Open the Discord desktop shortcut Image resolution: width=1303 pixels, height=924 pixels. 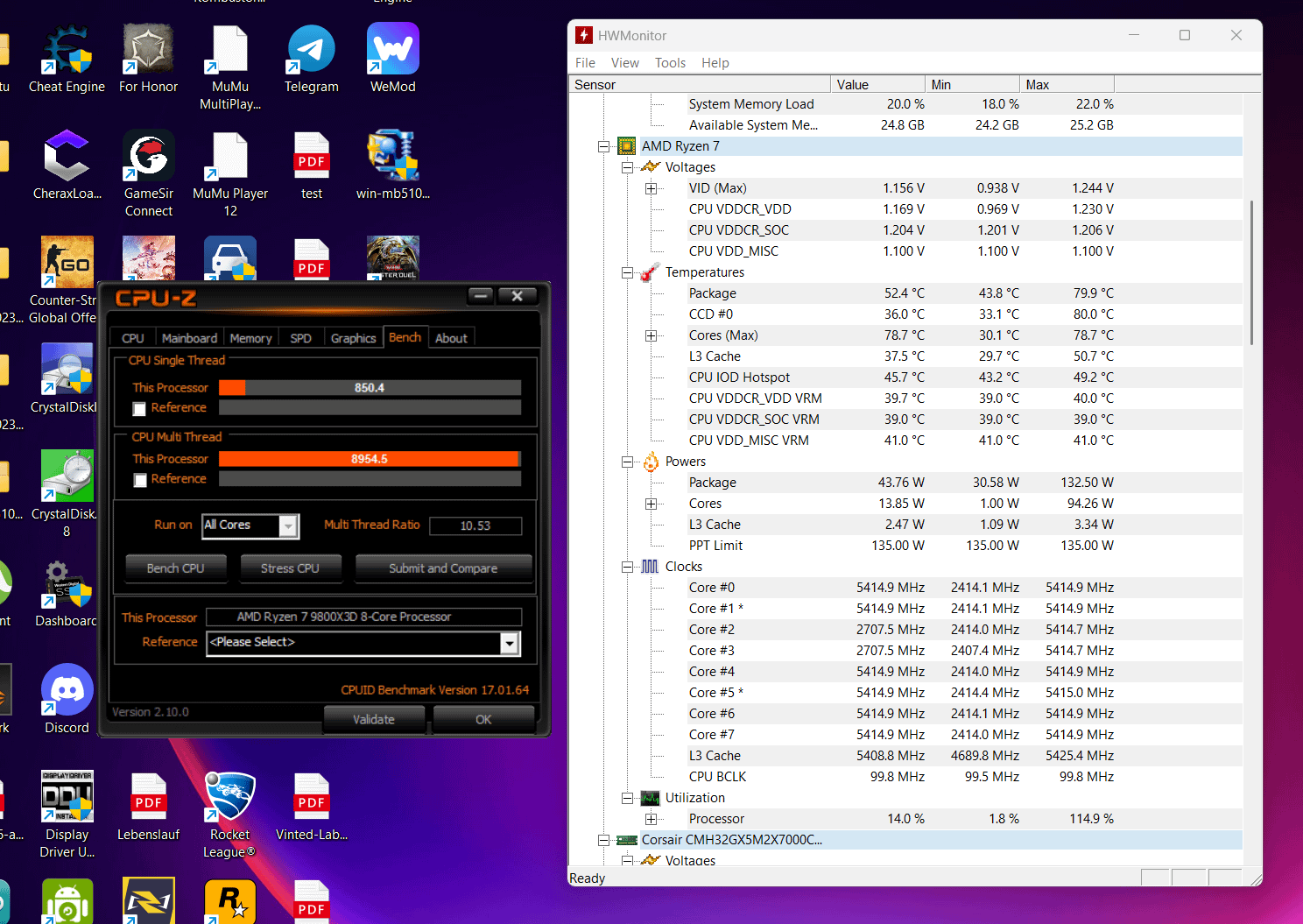pos(67,701)
